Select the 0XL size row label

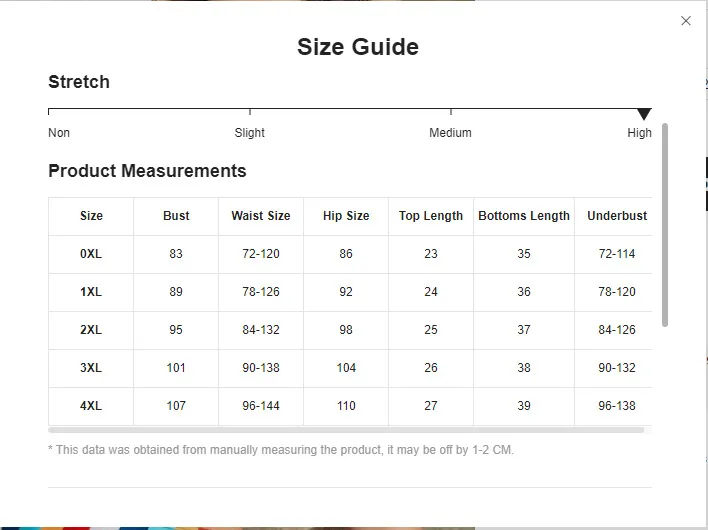pyautogui.click(x=91, y=254)
